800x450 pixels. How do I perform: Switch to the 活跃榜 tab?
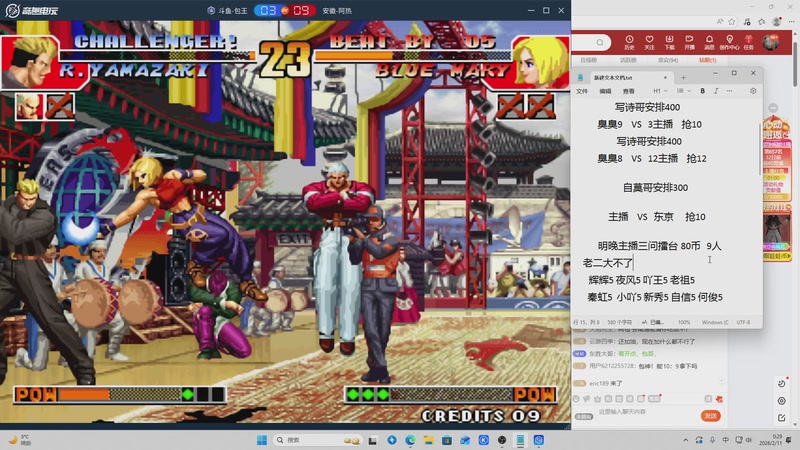[628, 60]
